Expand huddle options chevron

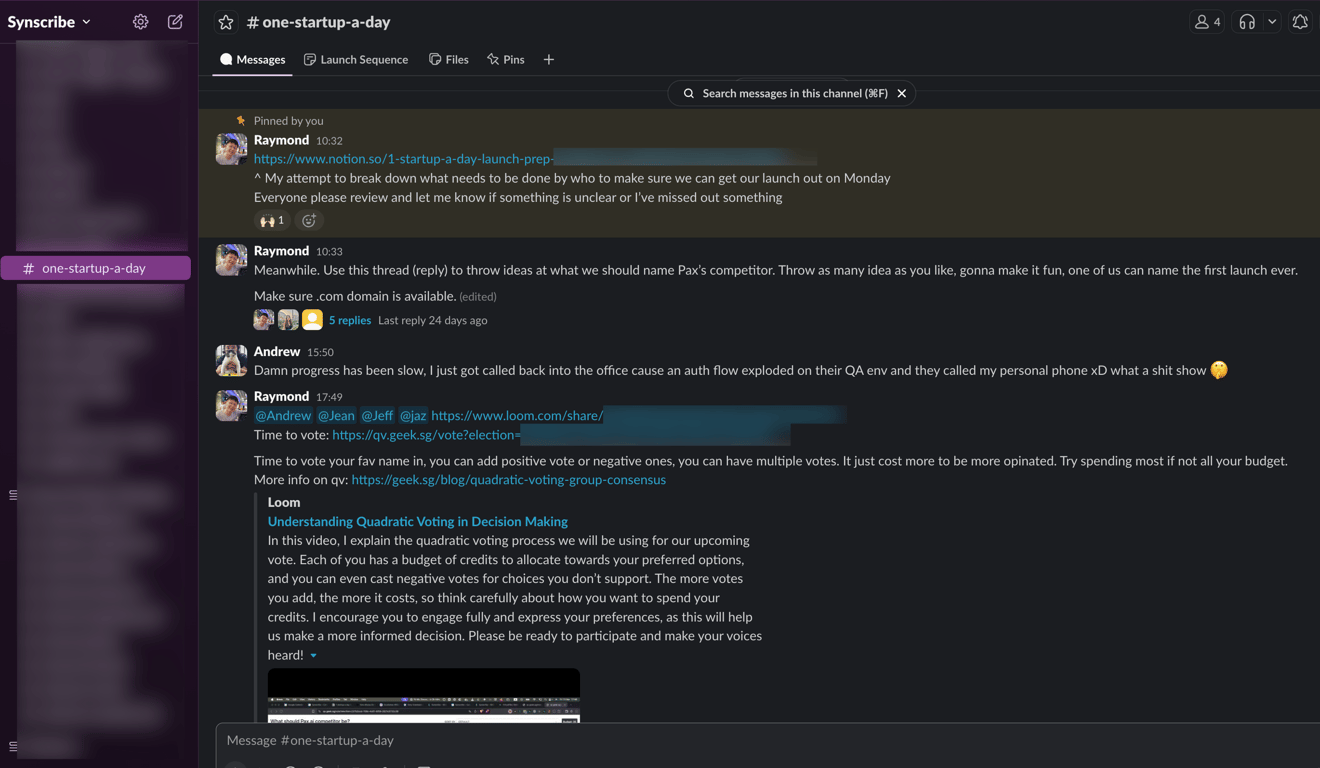1272,22
